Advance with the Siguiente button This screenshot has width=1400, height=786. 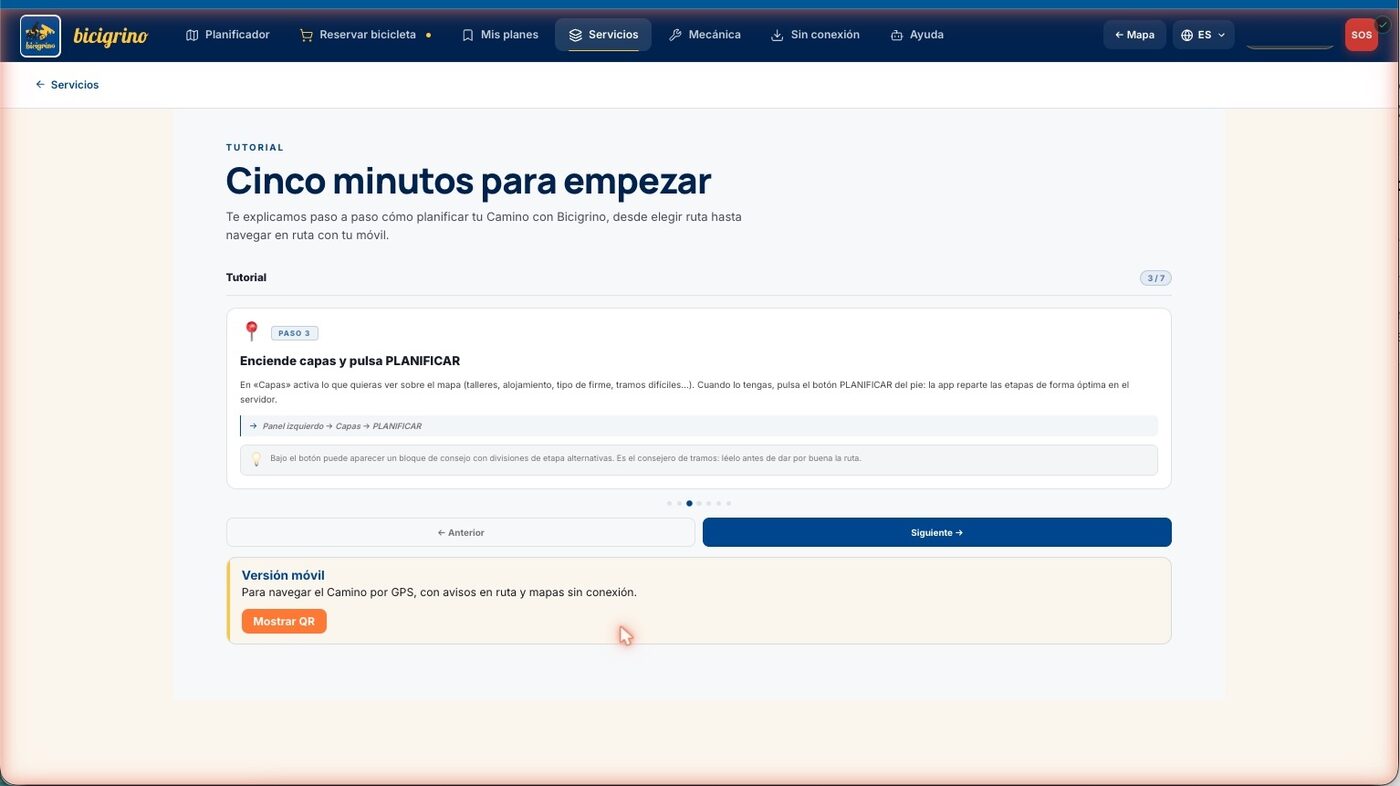click(x=937, y=533)
